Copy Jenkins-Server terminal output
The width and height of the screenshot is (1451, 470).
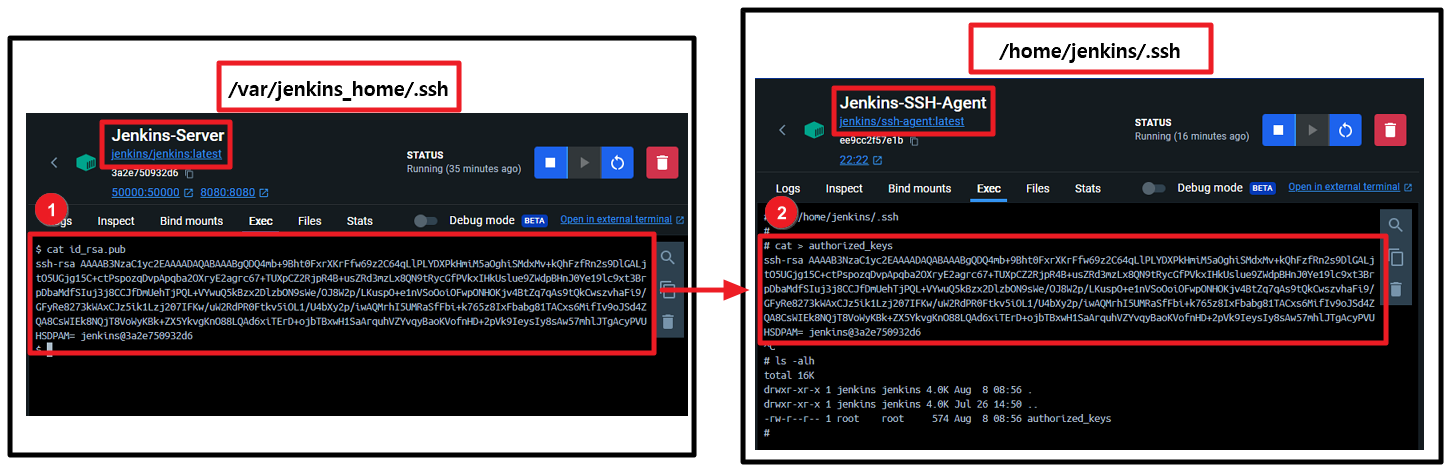pyautogui.click(x=668, y=290)
